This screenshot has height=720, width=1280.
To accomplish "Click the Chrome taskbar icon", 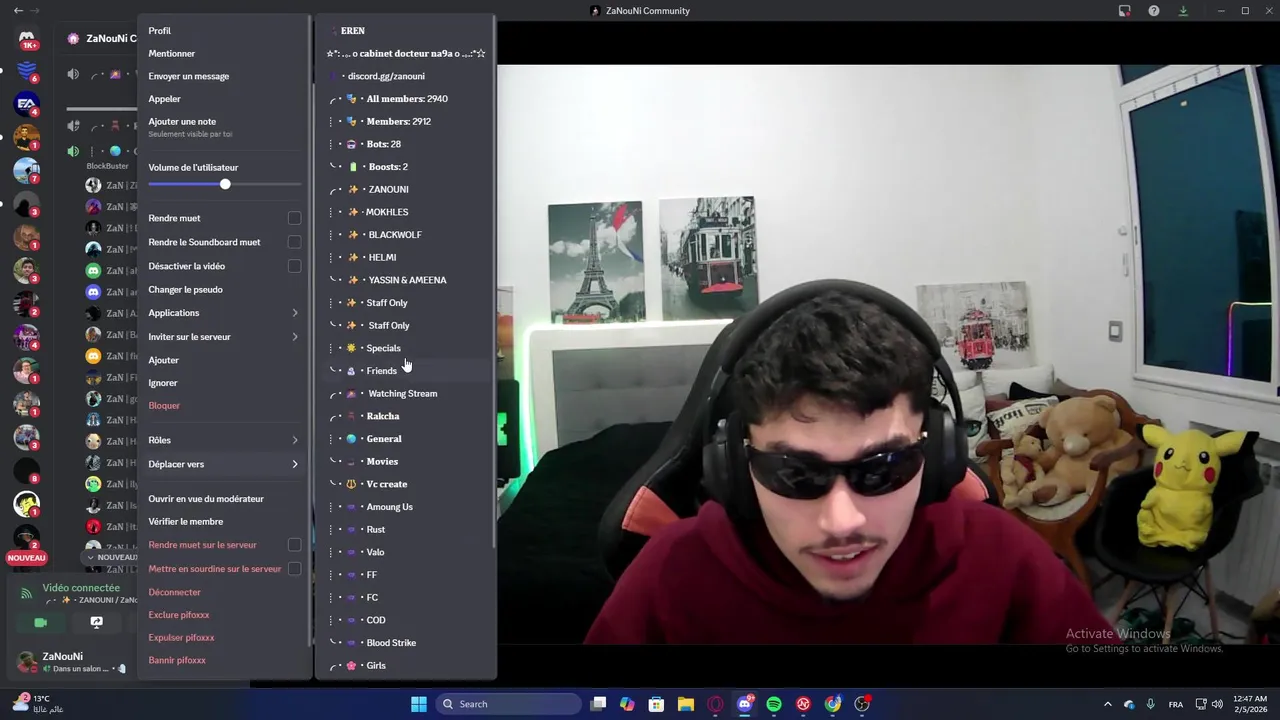I will click(x=833, y=704).
